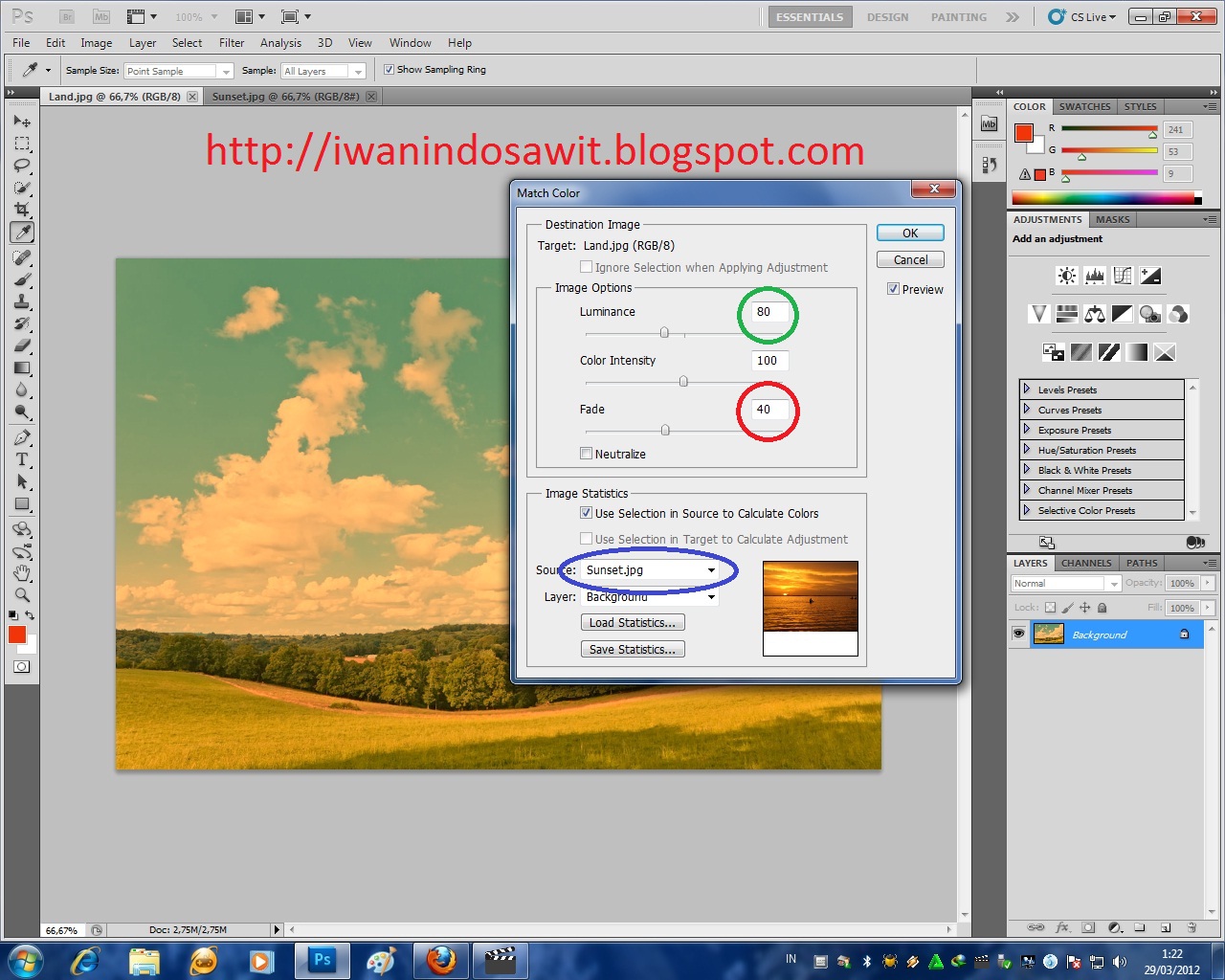Open the Source dropdown showing Sunset.jpg
The image size is (1225, 980).
point(650,570)
